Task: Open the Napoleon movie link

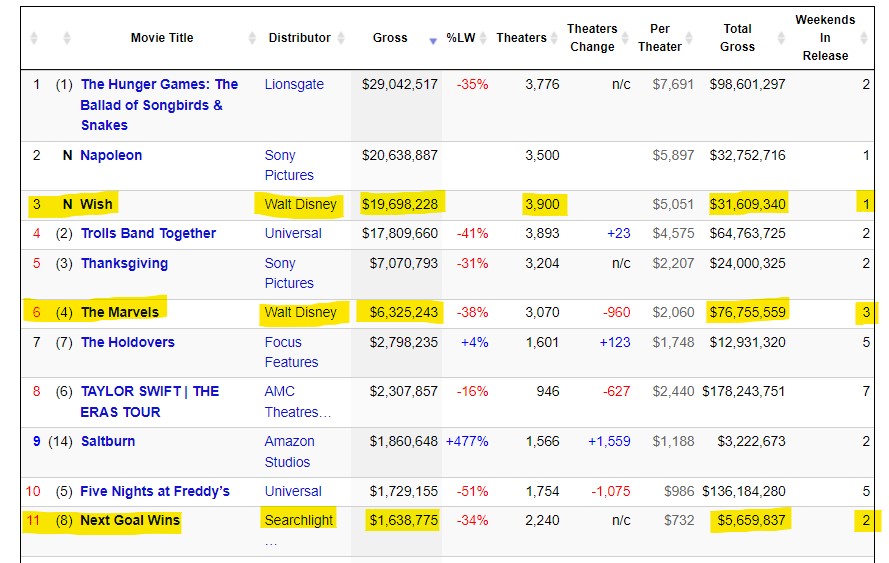Action: coord(111,155)
